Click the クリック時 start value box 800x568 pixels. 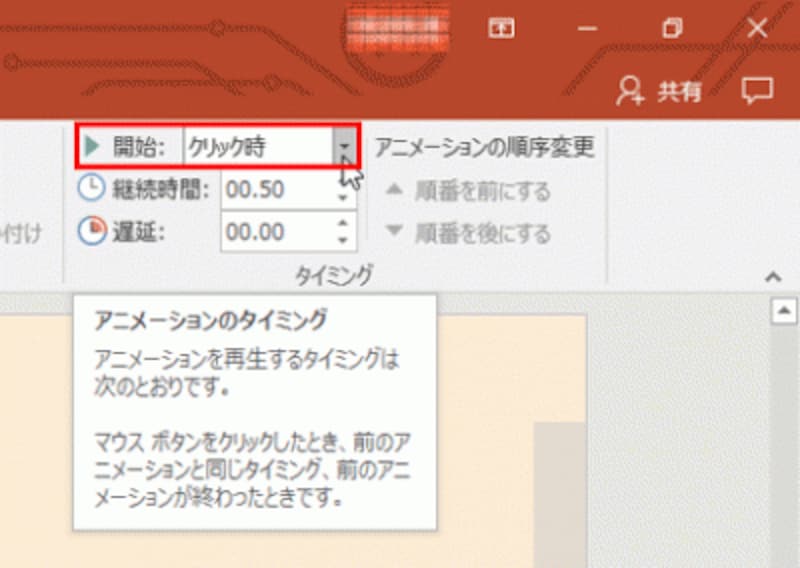point(259,146)
